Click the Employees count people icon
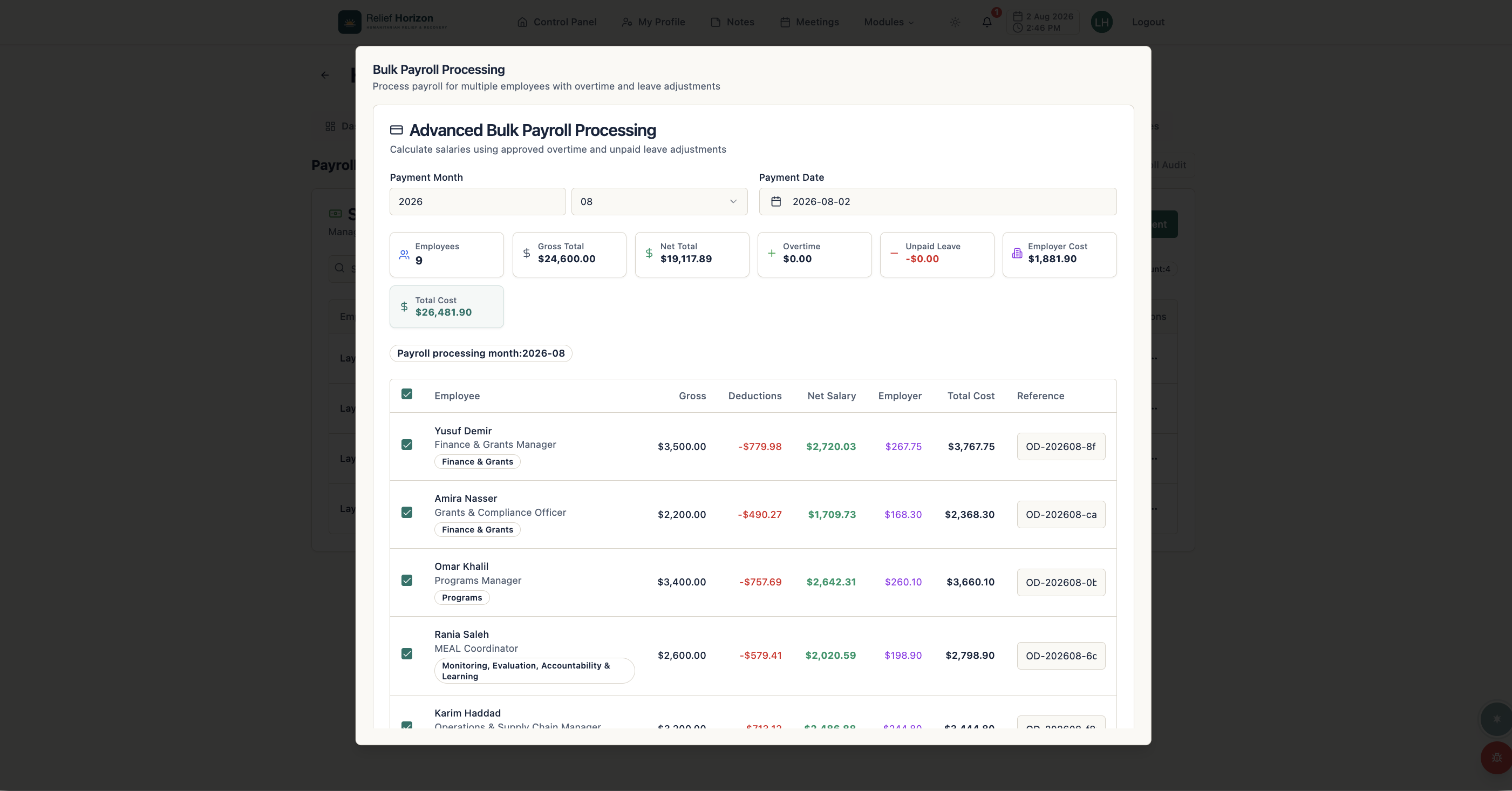This screenshot has width=1512, height=791. (404, 254)
